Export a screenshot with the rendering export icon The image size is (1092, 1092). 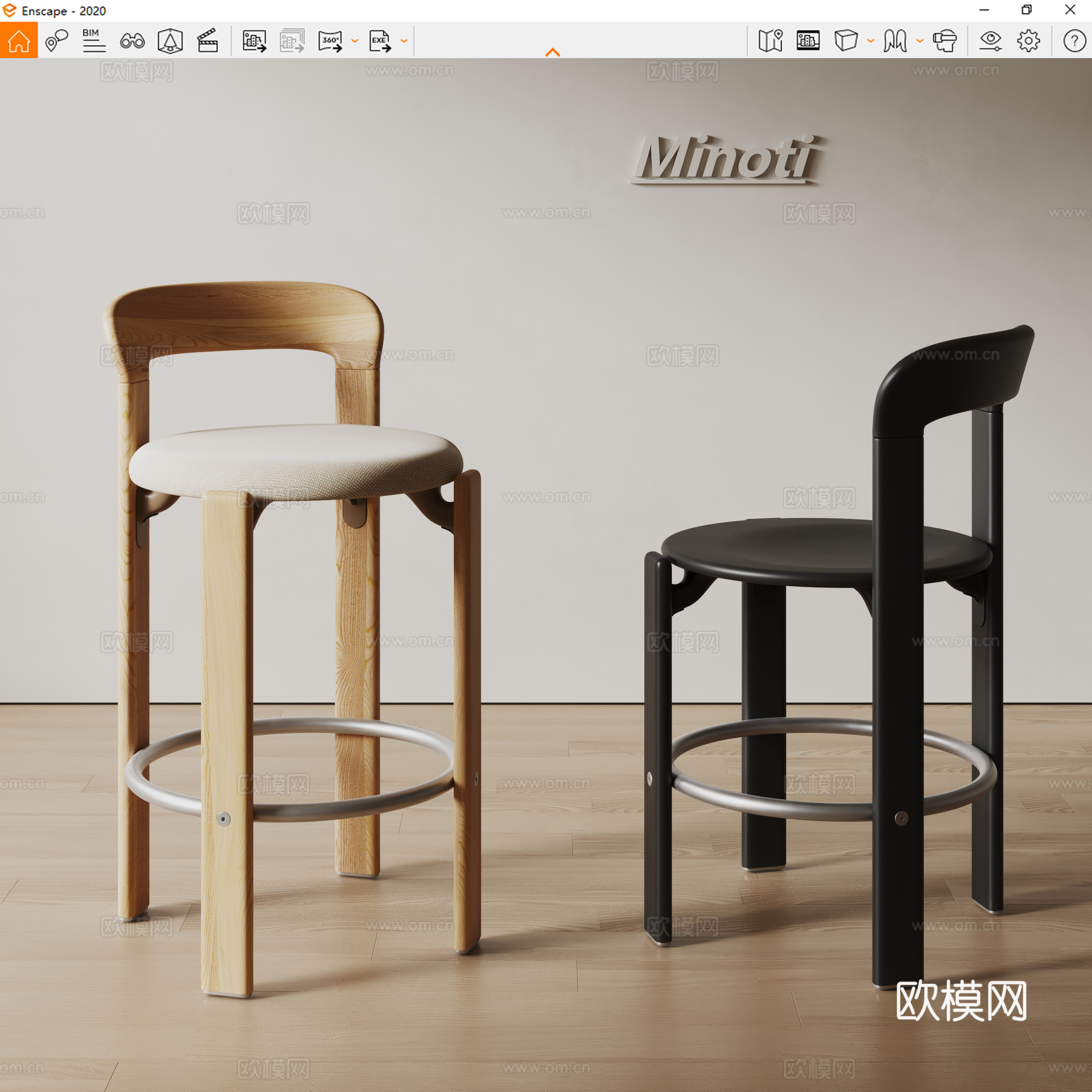click(x=253, y=40)
